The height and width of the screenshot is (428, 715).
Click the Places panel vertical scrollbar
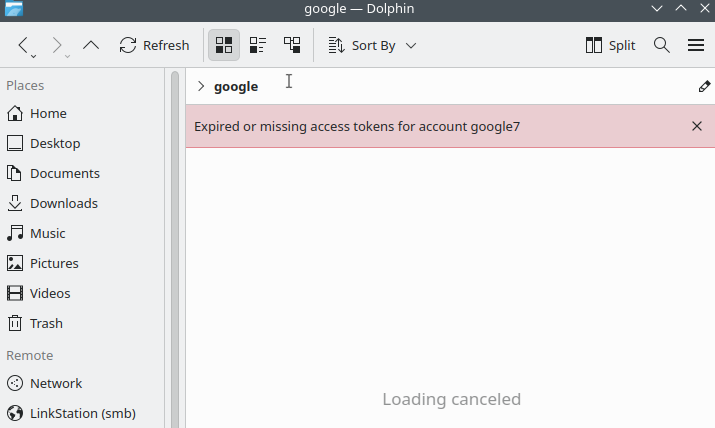pos(174,250)
